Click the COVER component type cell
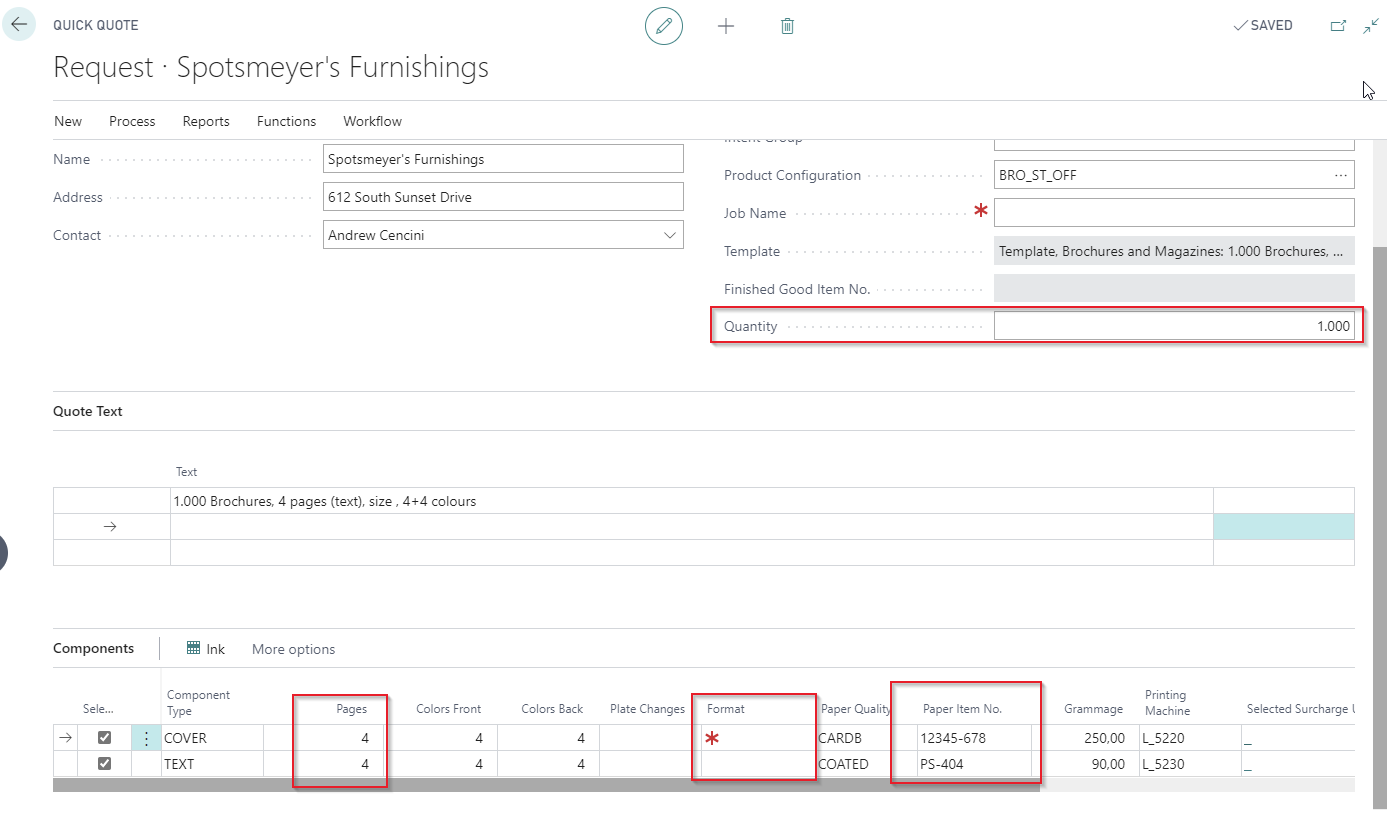Screen dimensions: 1392x822 [212, 738]
